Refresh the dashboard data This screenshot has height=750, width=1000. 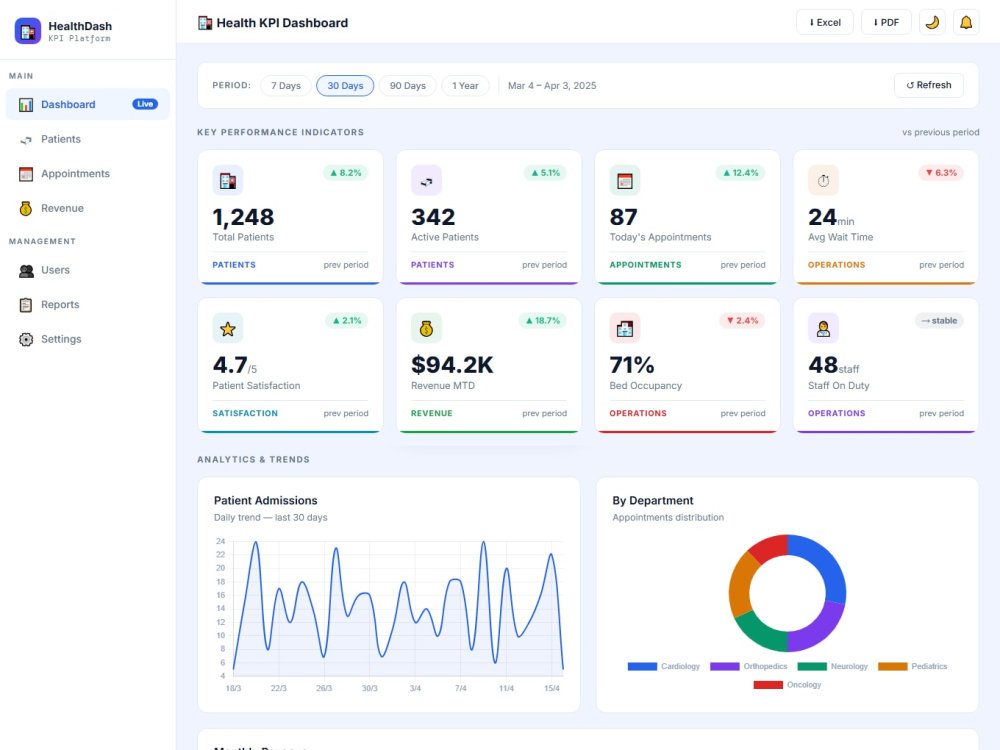point(929,85)
